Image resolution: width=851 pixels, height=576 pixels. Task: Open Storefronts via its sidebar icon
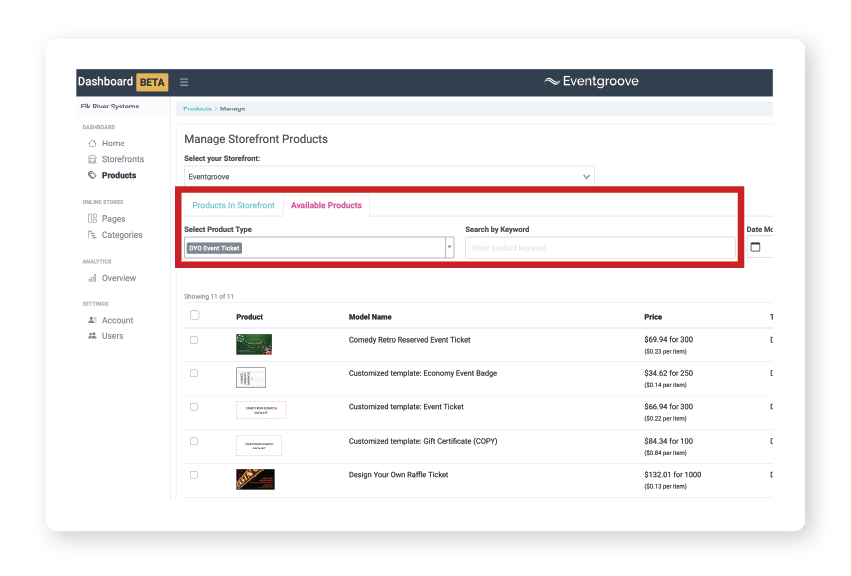coord(91,159)
